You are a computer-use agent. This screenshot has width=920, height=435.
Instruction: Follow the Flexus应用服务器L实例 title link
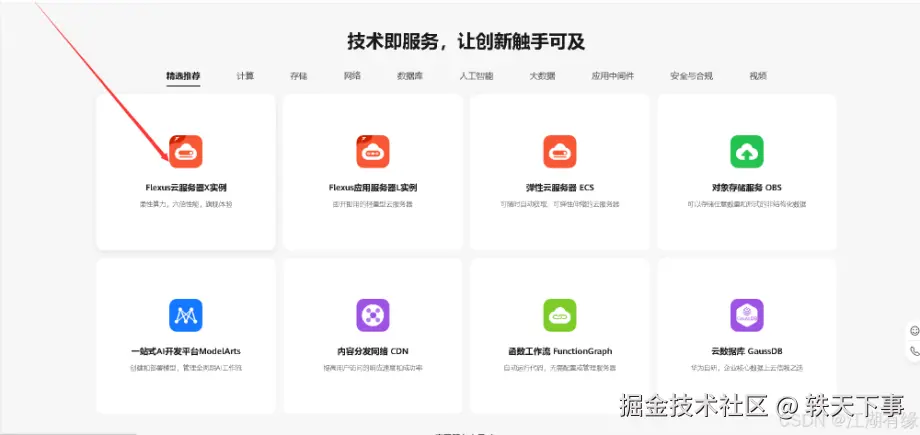point(373,188)
